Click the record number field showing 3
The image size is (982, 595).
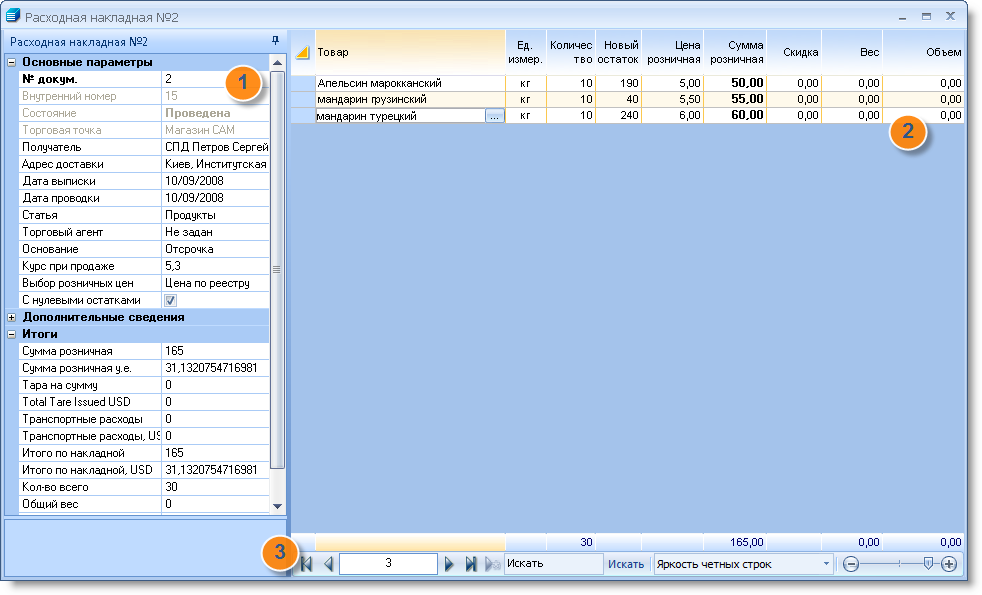(x=388, y=564)
